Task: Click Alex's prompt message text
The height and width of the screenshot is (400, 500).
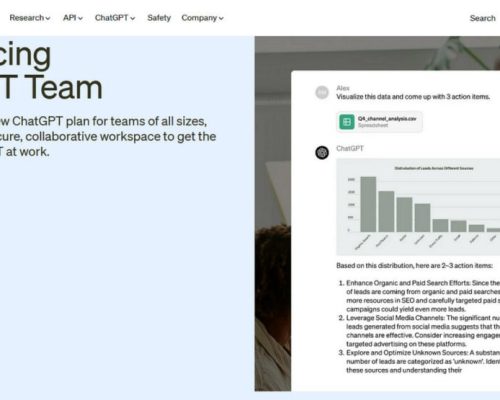Action: [x=413, y=97]
